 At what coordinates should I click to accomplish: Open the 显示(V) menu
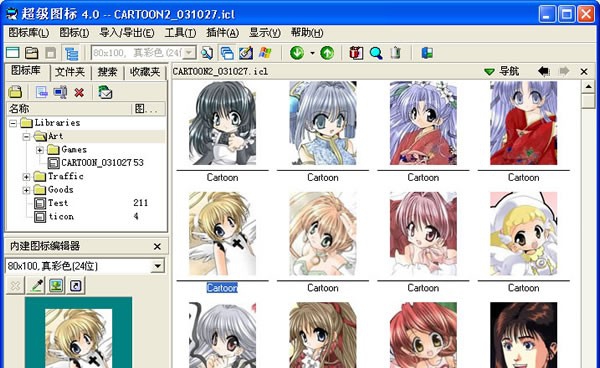pos(264,33)
